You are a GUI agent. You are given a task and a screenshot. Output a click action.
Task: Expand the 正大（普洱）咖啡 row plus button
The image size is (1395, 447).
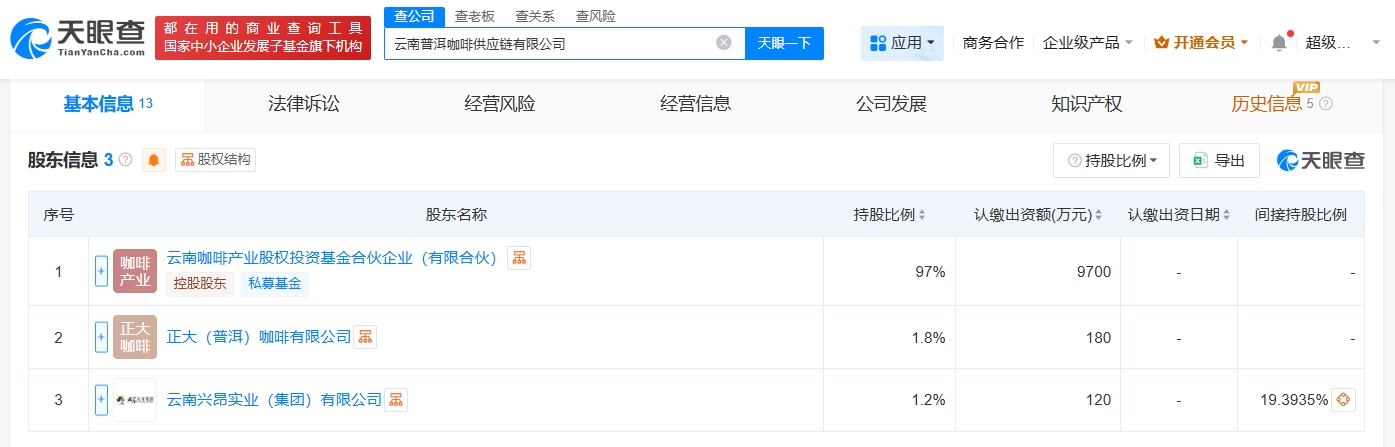[101, 337]
